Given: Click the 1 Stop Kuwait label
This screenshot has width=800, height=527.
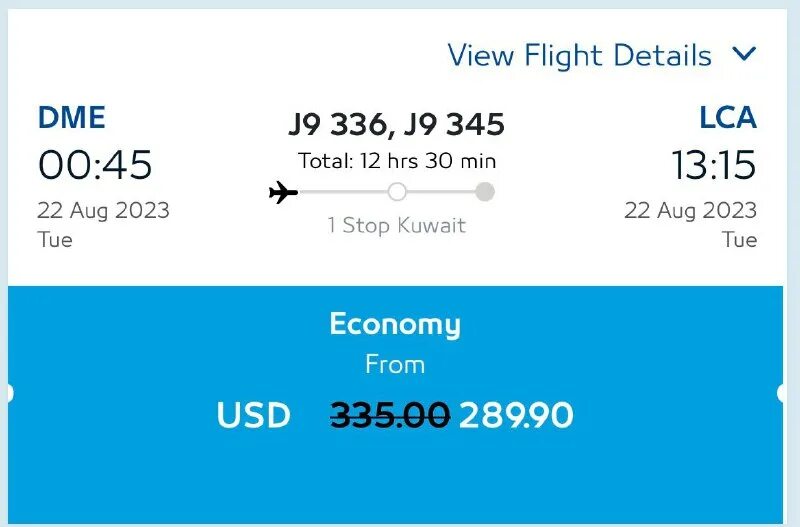Looking at the screenshot, I should [x=397, y=225].
